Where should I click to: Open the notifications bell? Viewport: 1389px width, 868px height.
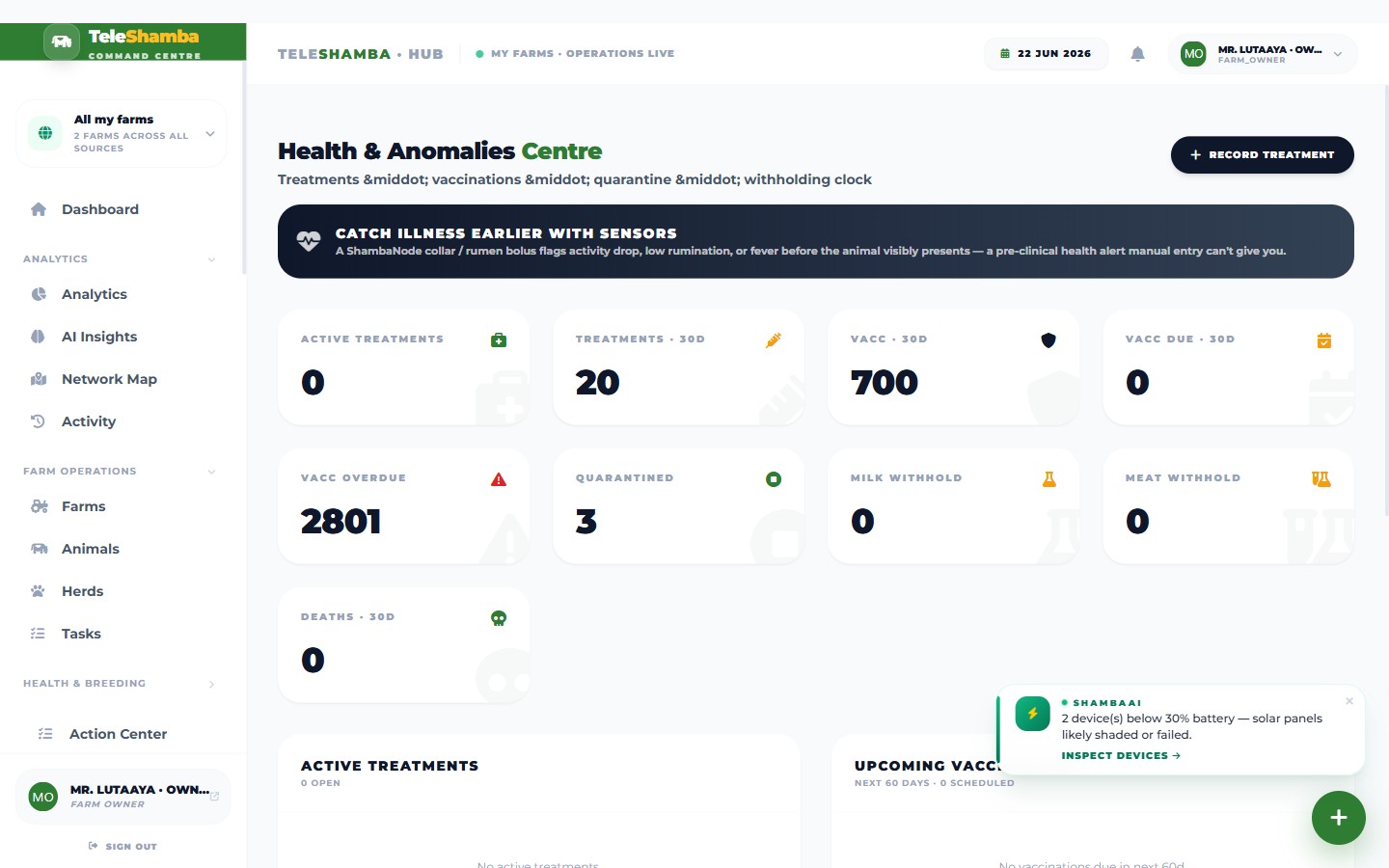pyautogui.click(x=1138, y=54)
